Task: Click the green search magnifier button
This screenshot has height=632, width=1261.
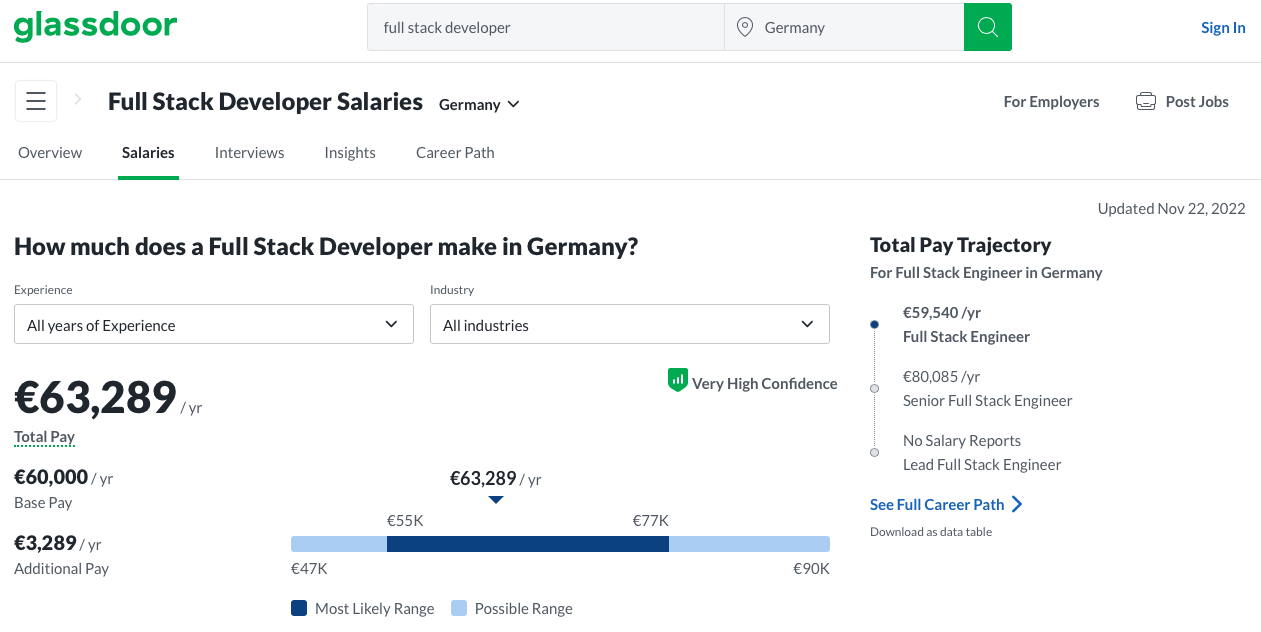Action: pos(988,27)
